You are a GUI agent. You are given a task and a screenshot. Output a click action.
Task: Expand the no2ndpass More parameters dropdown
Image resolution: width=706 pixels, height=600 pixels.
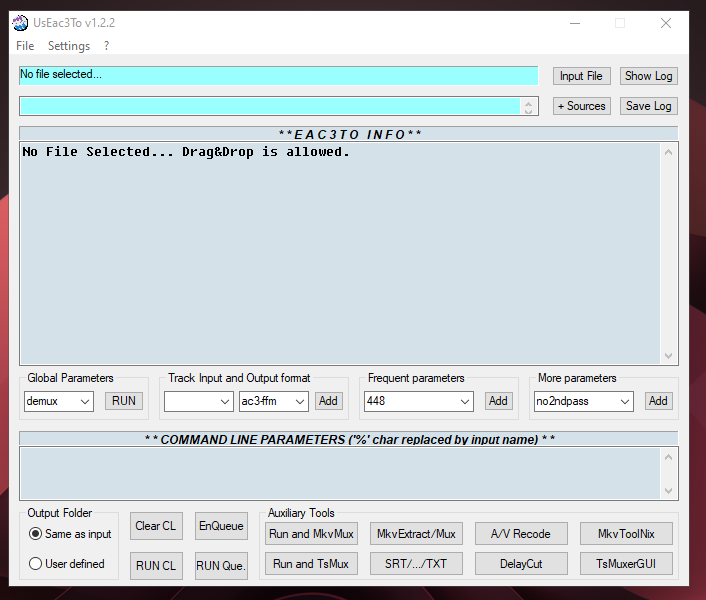point(625,402)
